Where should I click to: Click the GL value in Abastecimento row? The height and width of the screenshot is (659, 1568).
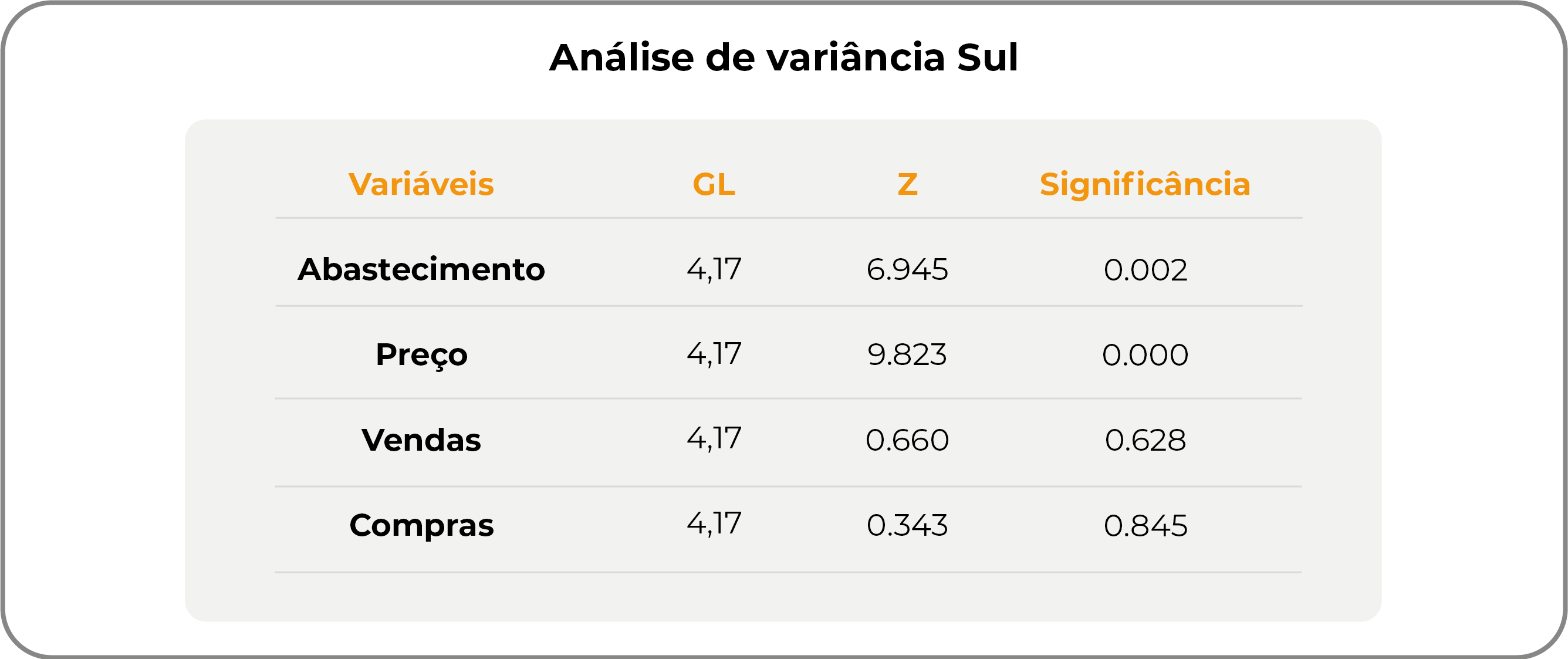pyautogui.click(x=714, y=269)
